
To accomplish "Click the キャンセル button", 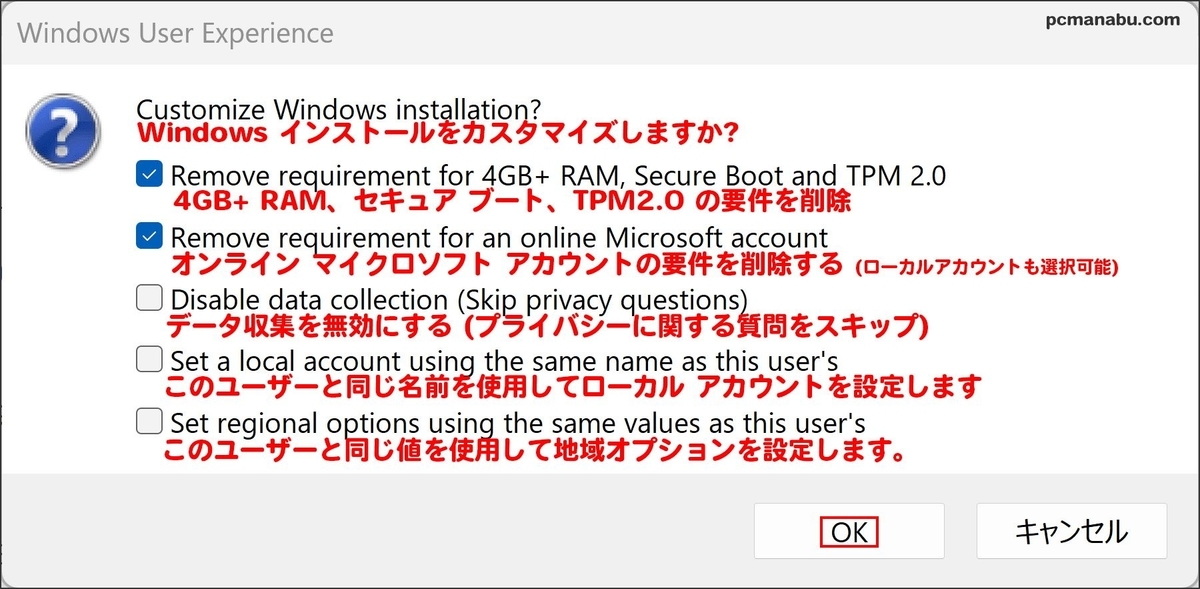I will coord(1071,531).
